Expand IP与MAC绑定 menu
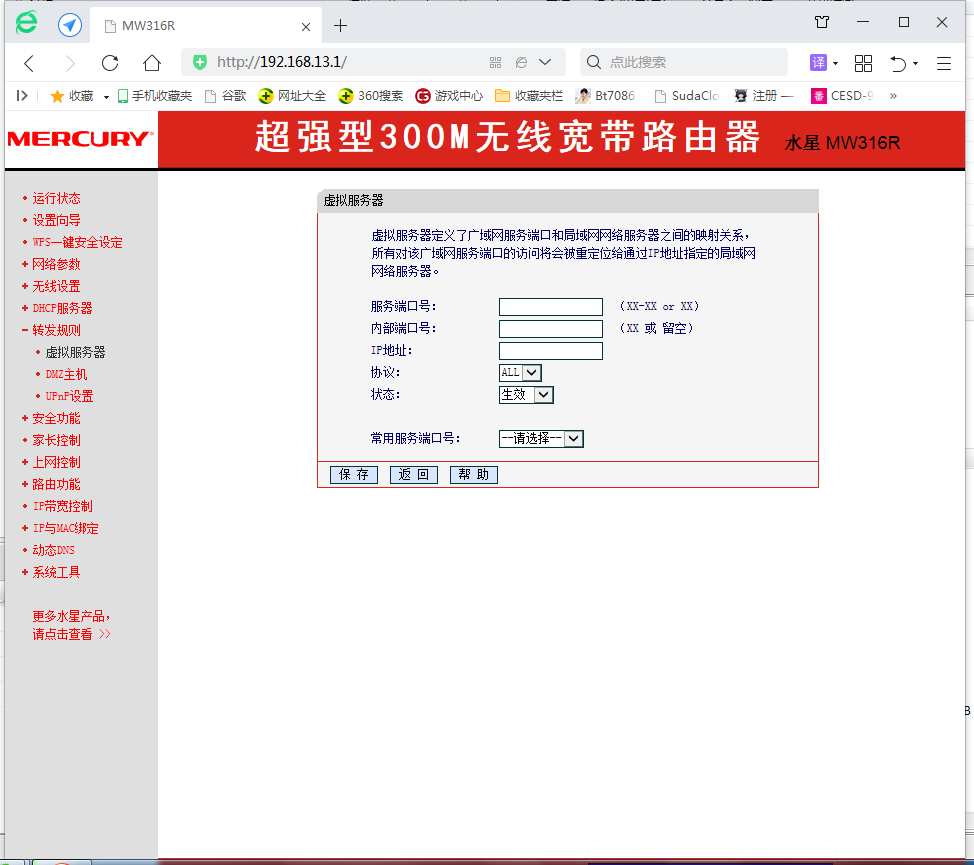 click(65, 528)
